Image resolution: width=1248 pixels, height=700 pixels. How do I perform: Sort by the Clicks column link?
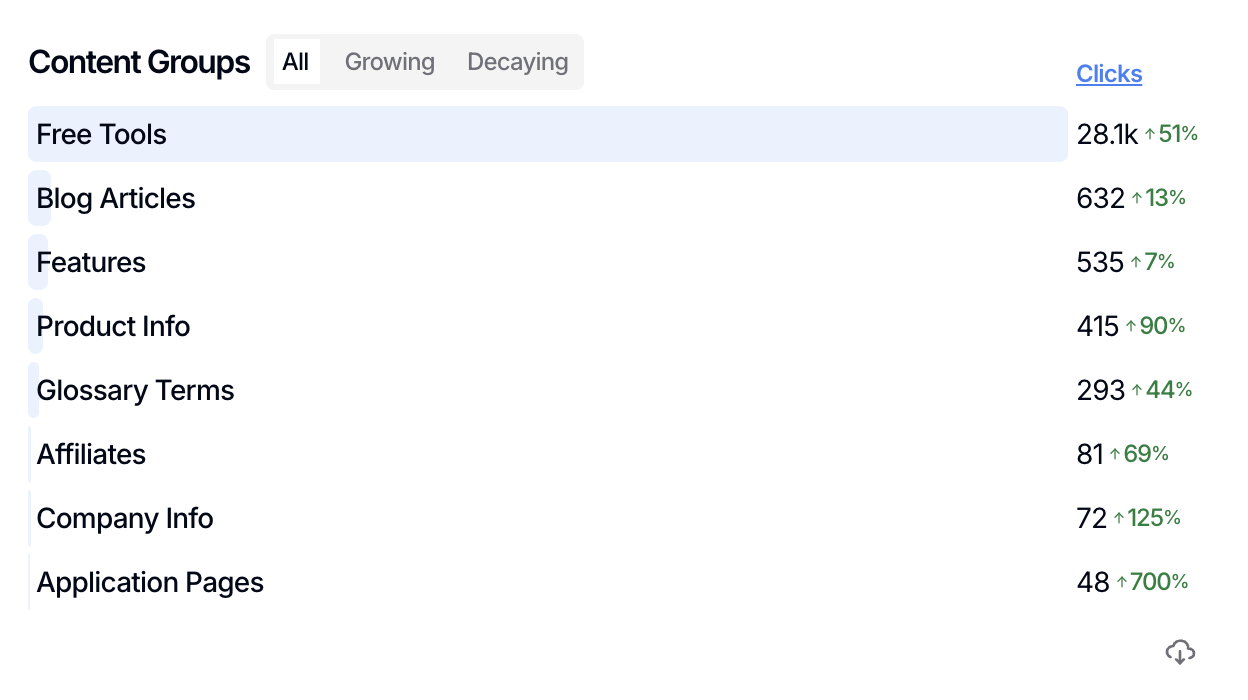pyautogui.click(x=1109, y=74)
